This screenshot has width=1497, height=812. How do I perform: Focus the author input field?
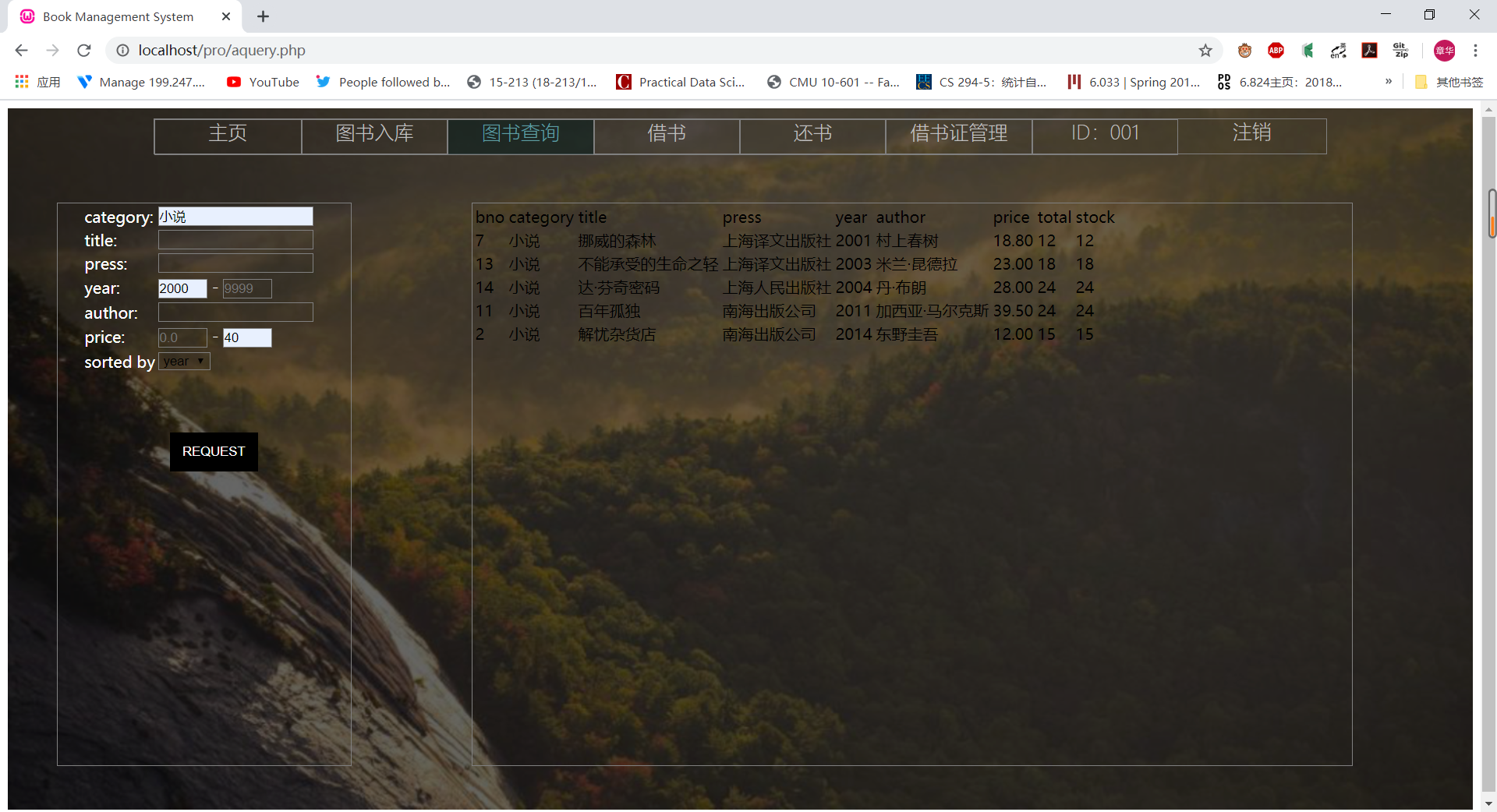235,312
